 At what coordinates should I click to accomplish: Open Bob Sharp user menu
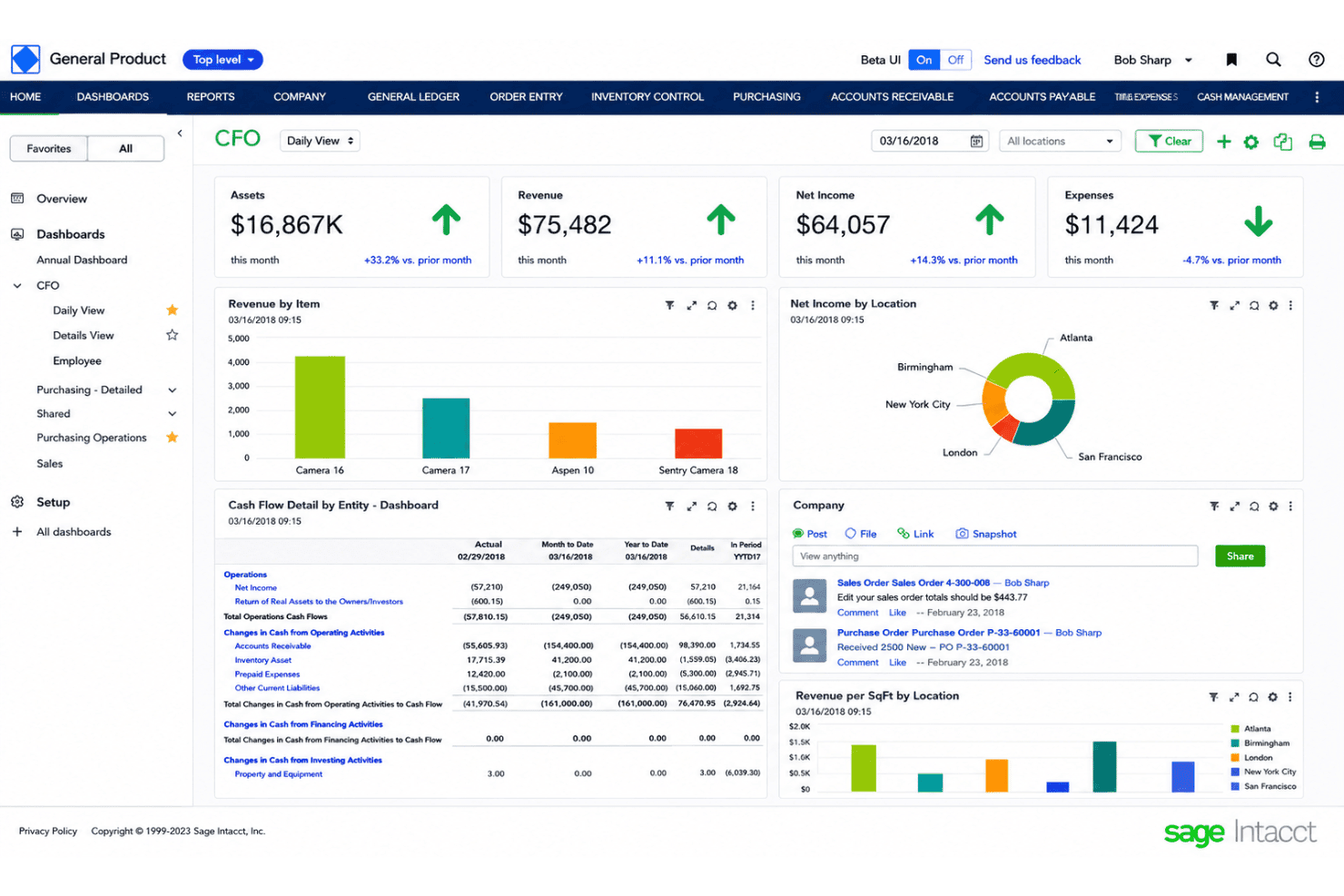tap(1152, 60)
